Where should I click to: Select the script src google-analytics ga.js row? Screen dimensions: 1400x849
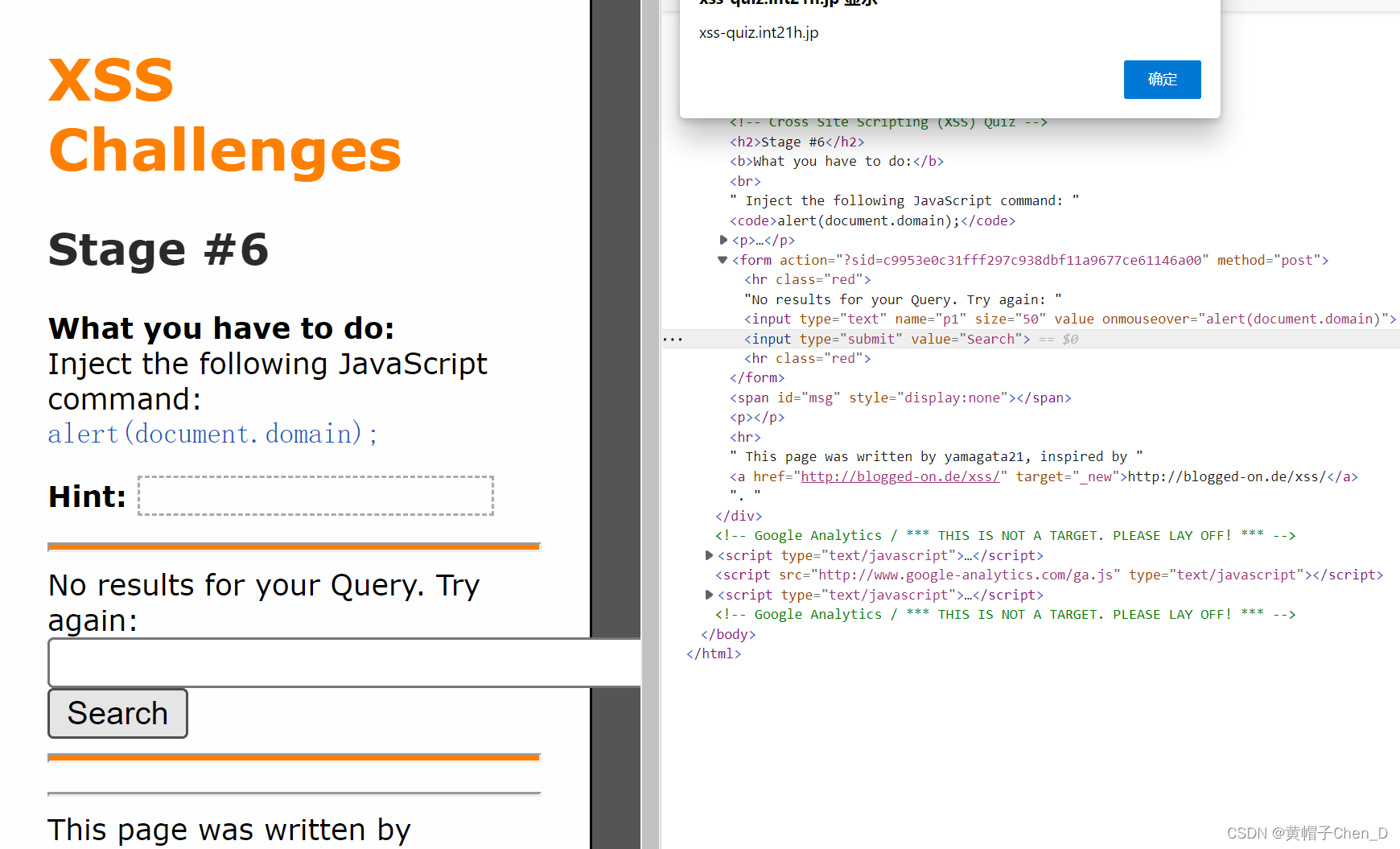(x=1049, y=575)
